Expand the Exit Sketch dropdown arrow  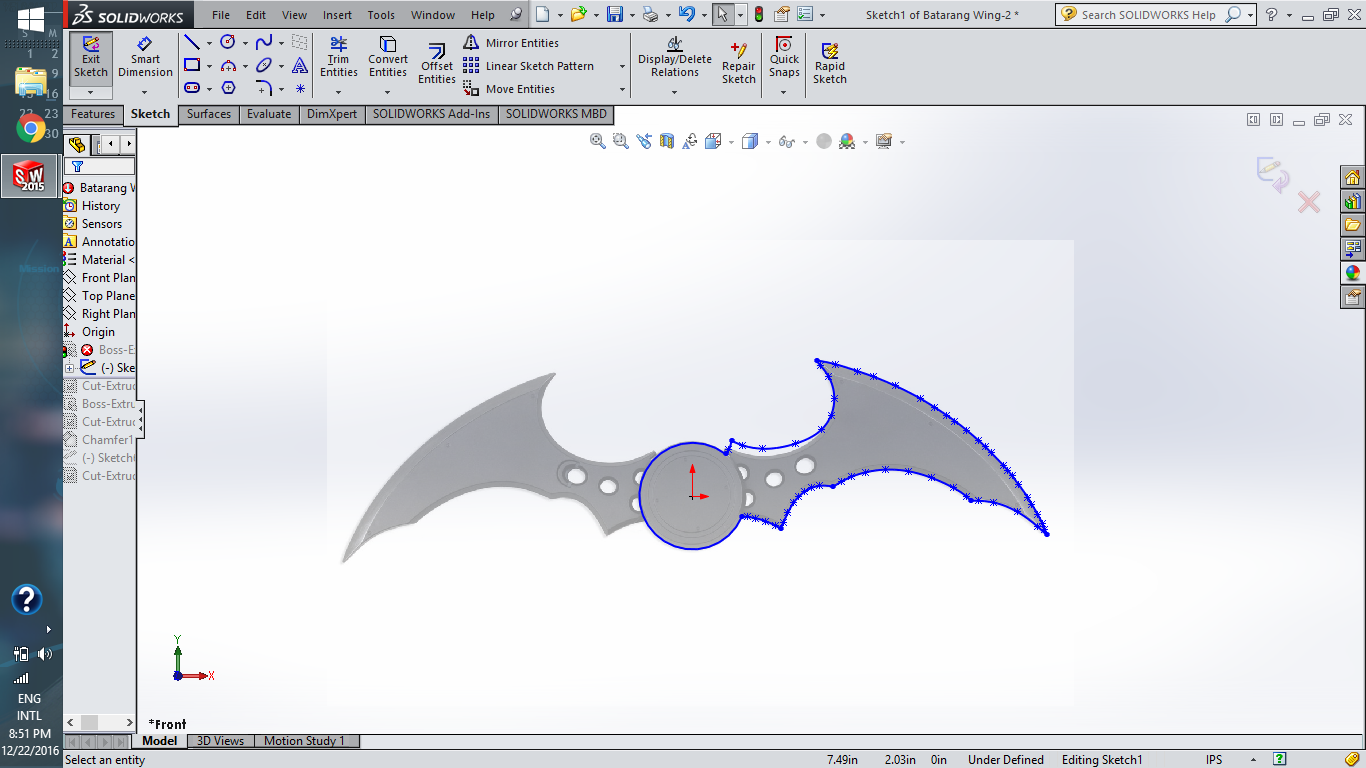click(91, 92)
